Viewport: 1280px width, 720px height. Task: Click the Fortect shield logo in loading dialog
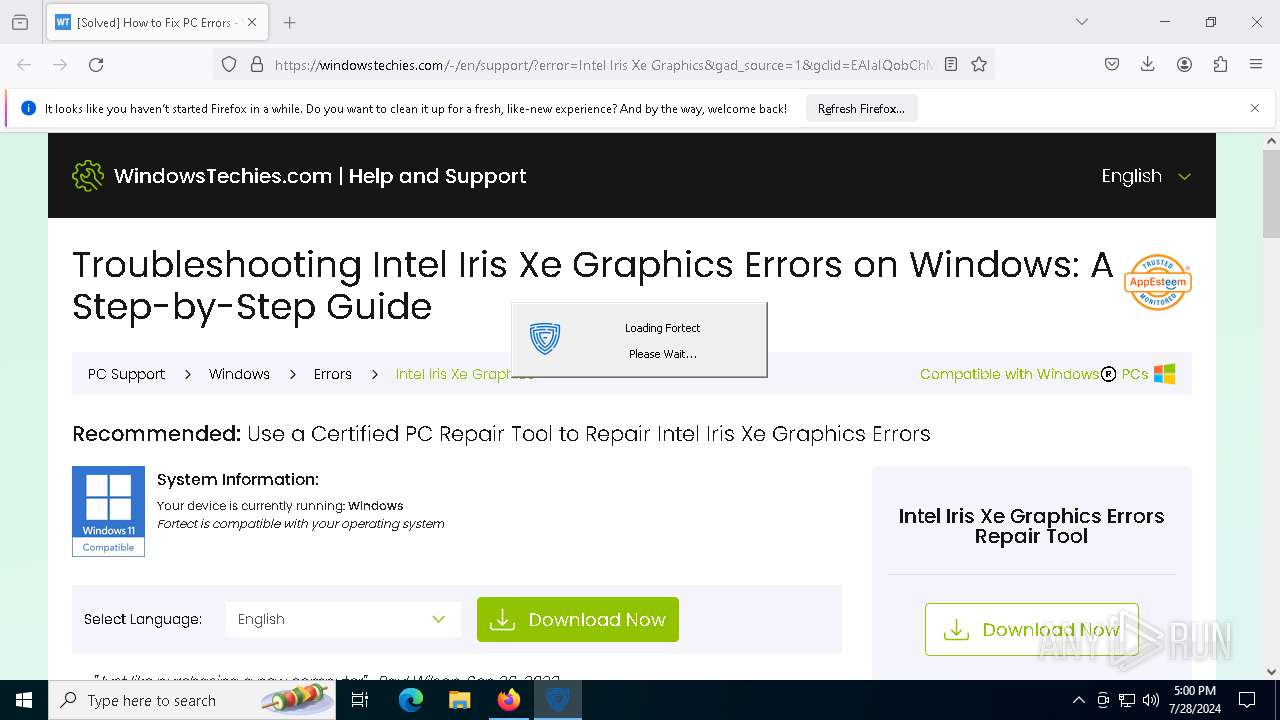545,339
